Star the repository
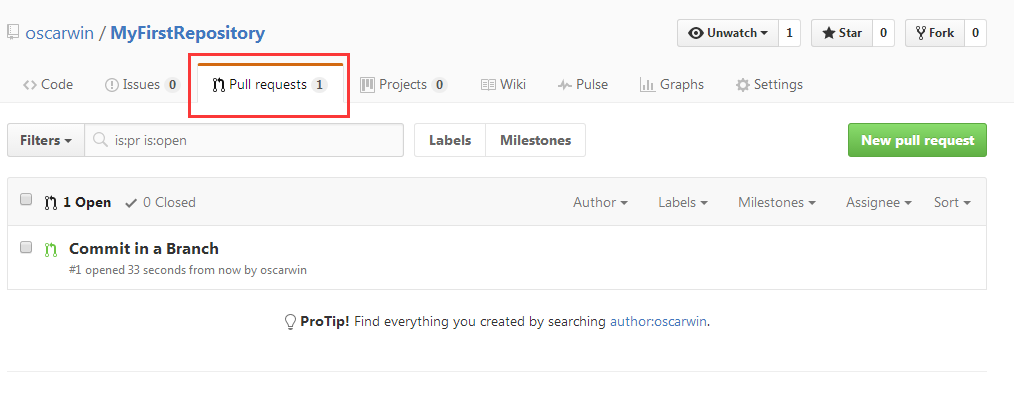 click(842, 33)
